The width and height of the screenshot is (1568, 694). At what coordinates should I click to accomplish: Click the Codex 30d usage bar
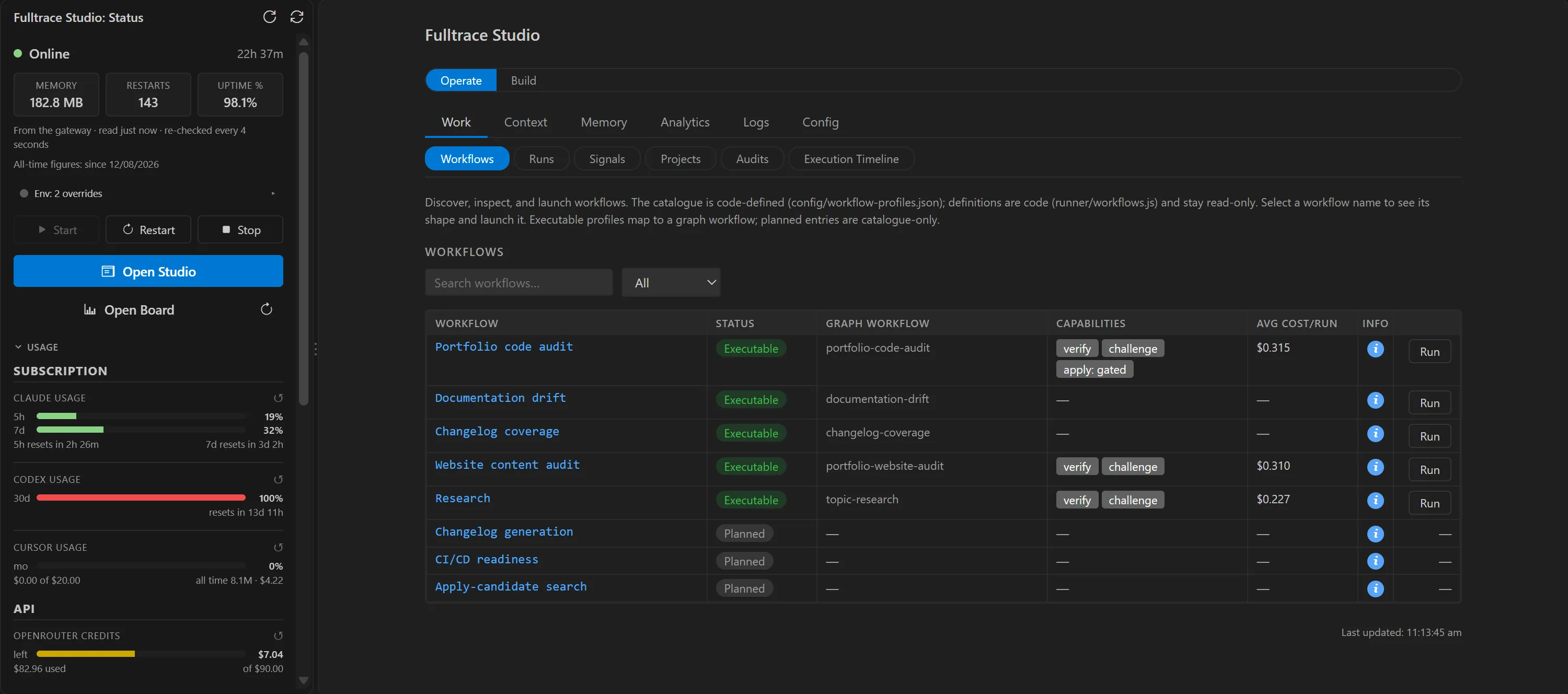pyautogui.click(x=141, y=498)
